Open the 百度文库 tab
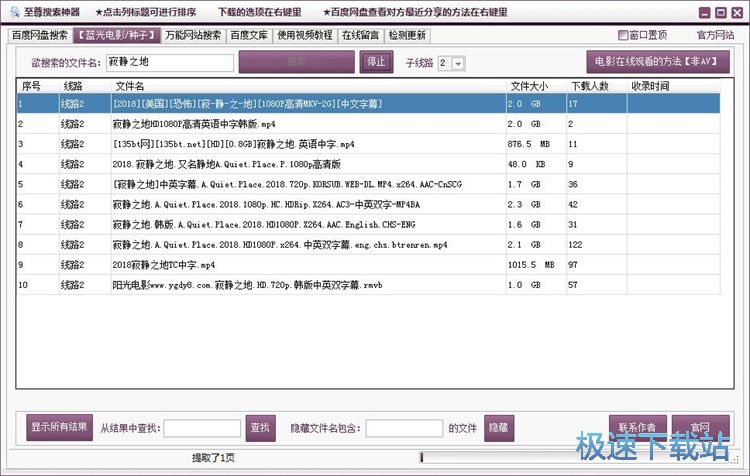 249,35
